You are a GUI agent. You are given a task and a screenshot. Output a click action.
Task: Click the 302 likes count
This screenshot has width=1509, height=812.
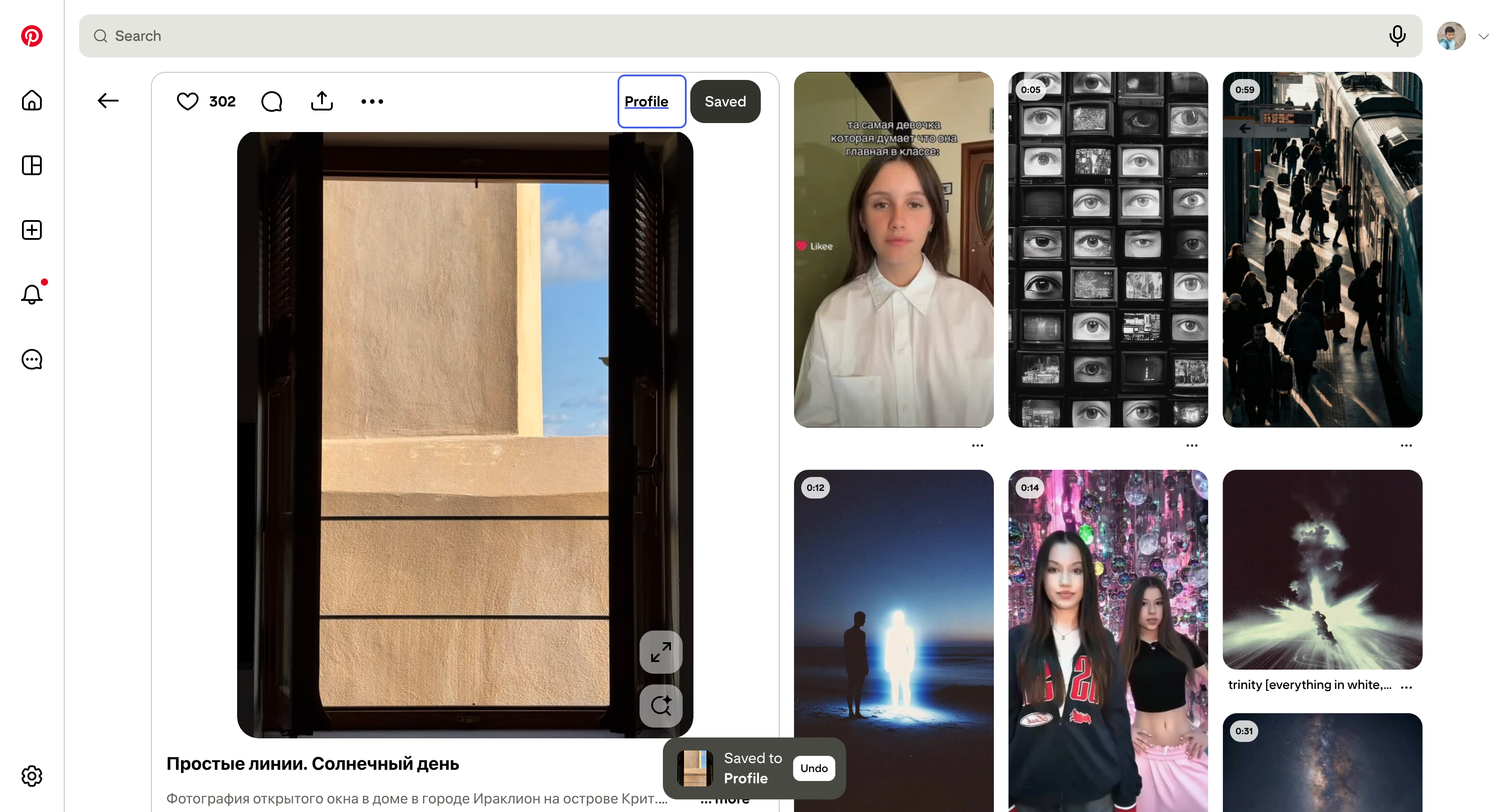tap(222, 101)
